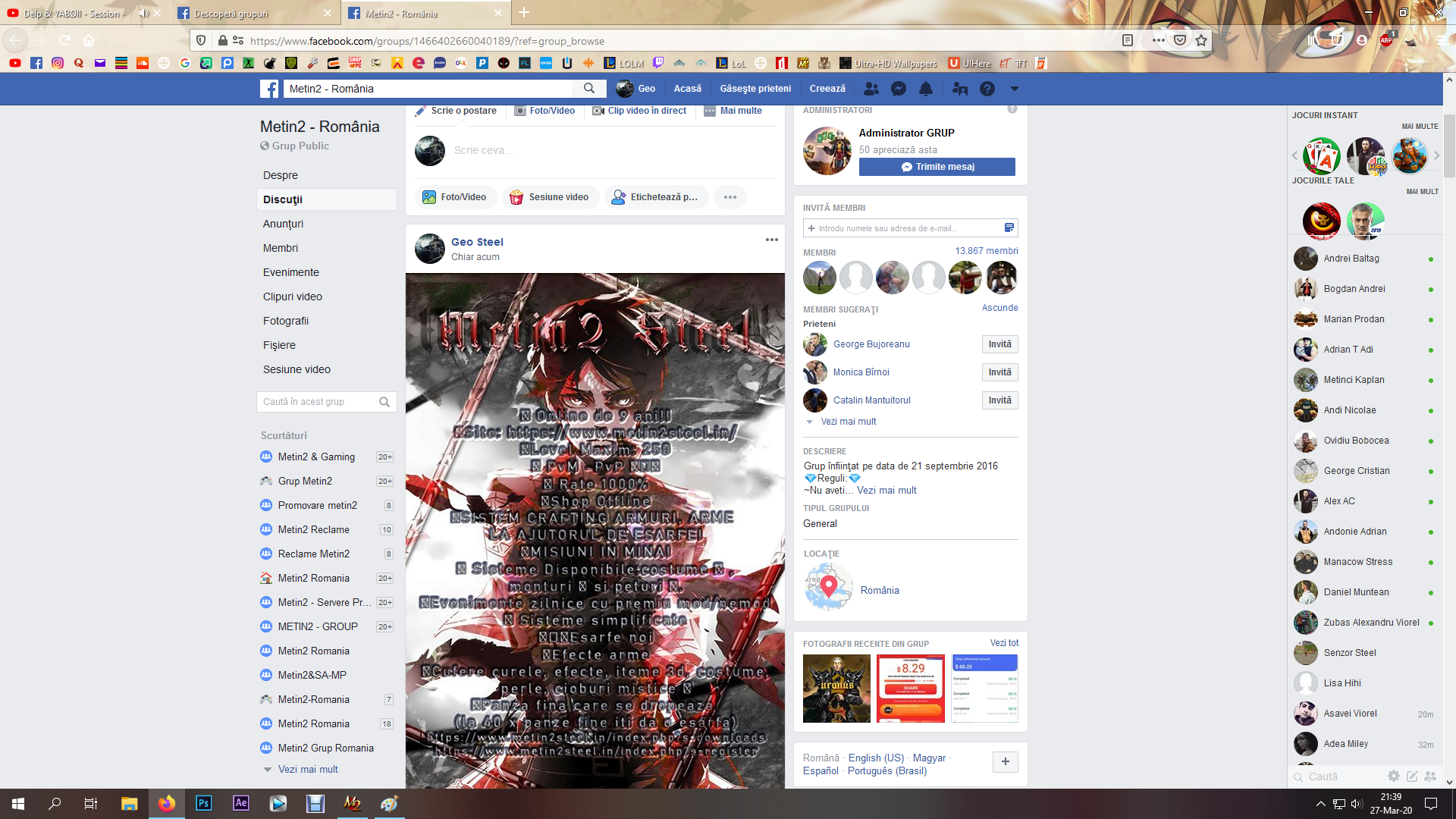Viewport: 1456px width, 819px height.
Task: Click the search magnifier in Facebook bar
Action: (589, 89)
